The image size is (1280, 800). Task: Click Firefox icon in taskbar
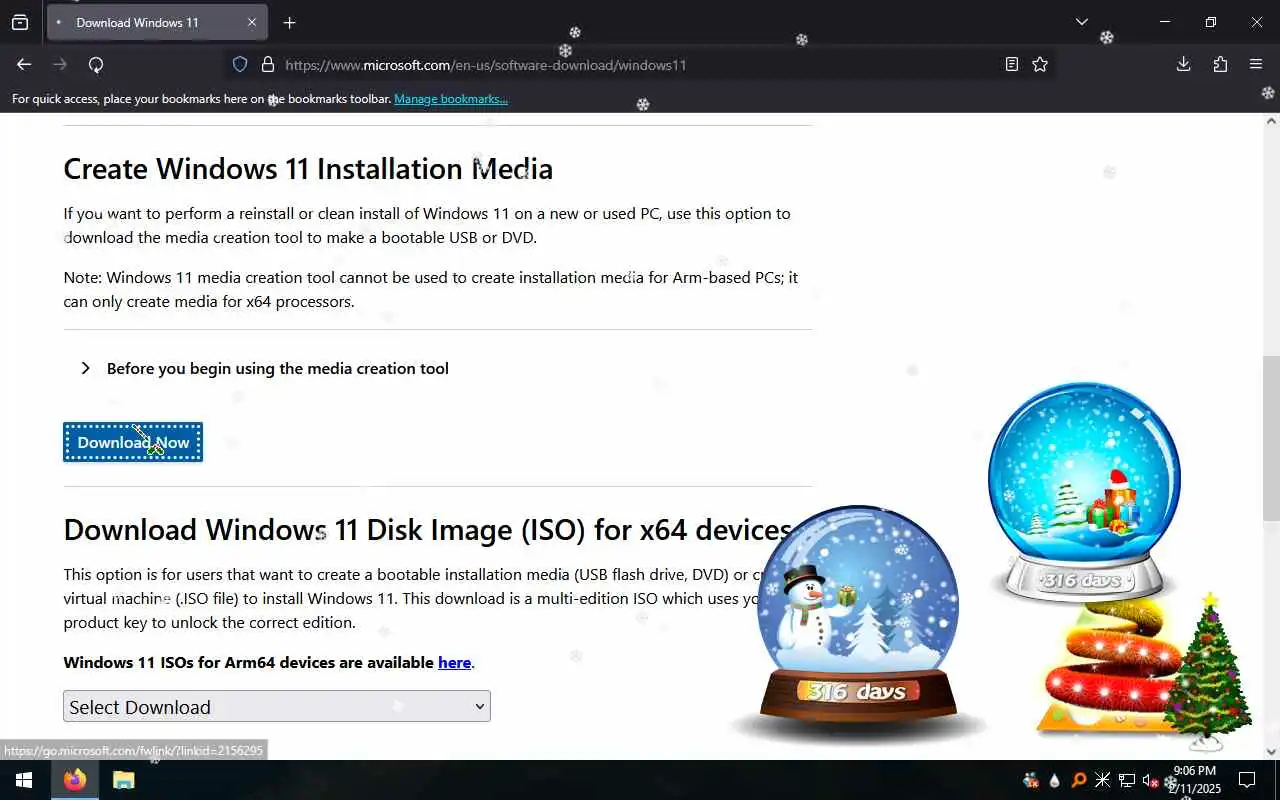(75, 780)
